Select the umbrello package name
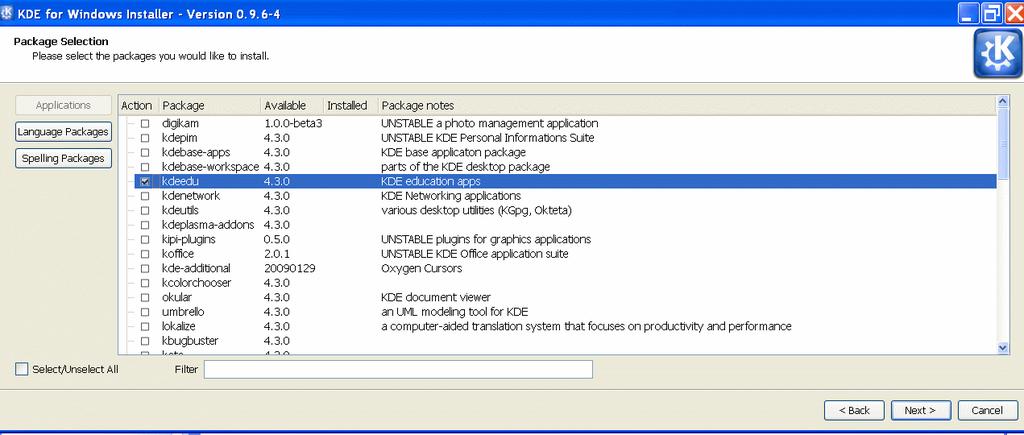Viewport: 1024px width, 435px height. click(x=183, y=312)
